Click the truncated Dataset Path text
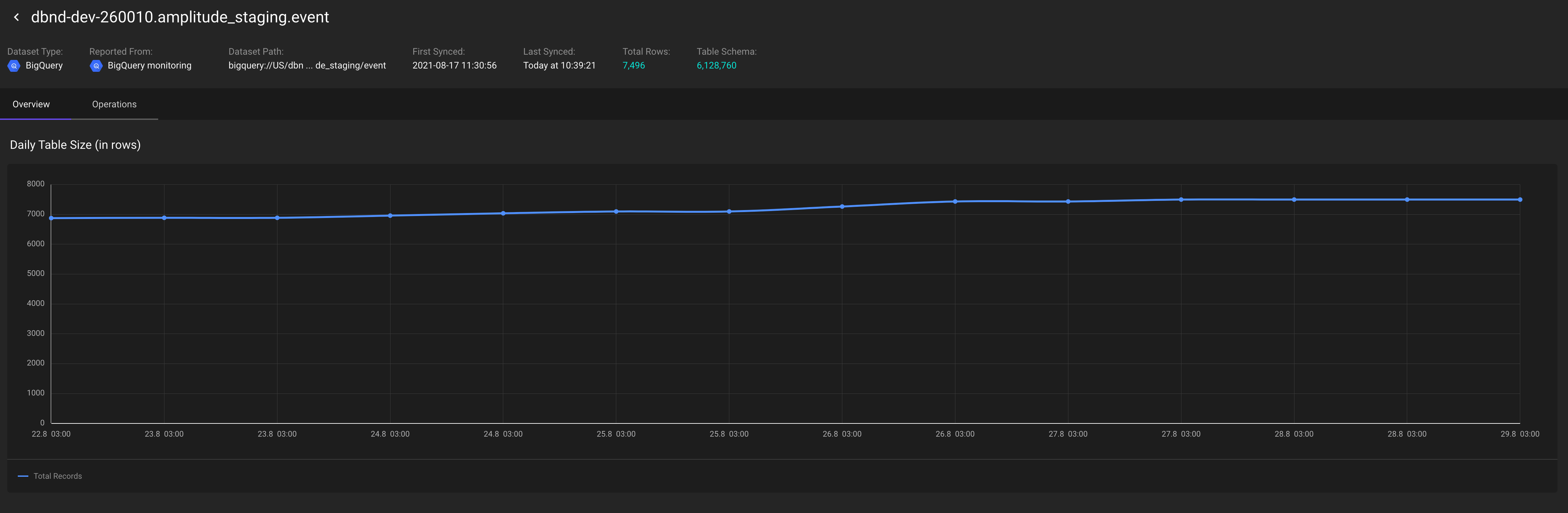The height and width of the screenshot is (513, 1568). pyautogui.click(x=307, y=66)
